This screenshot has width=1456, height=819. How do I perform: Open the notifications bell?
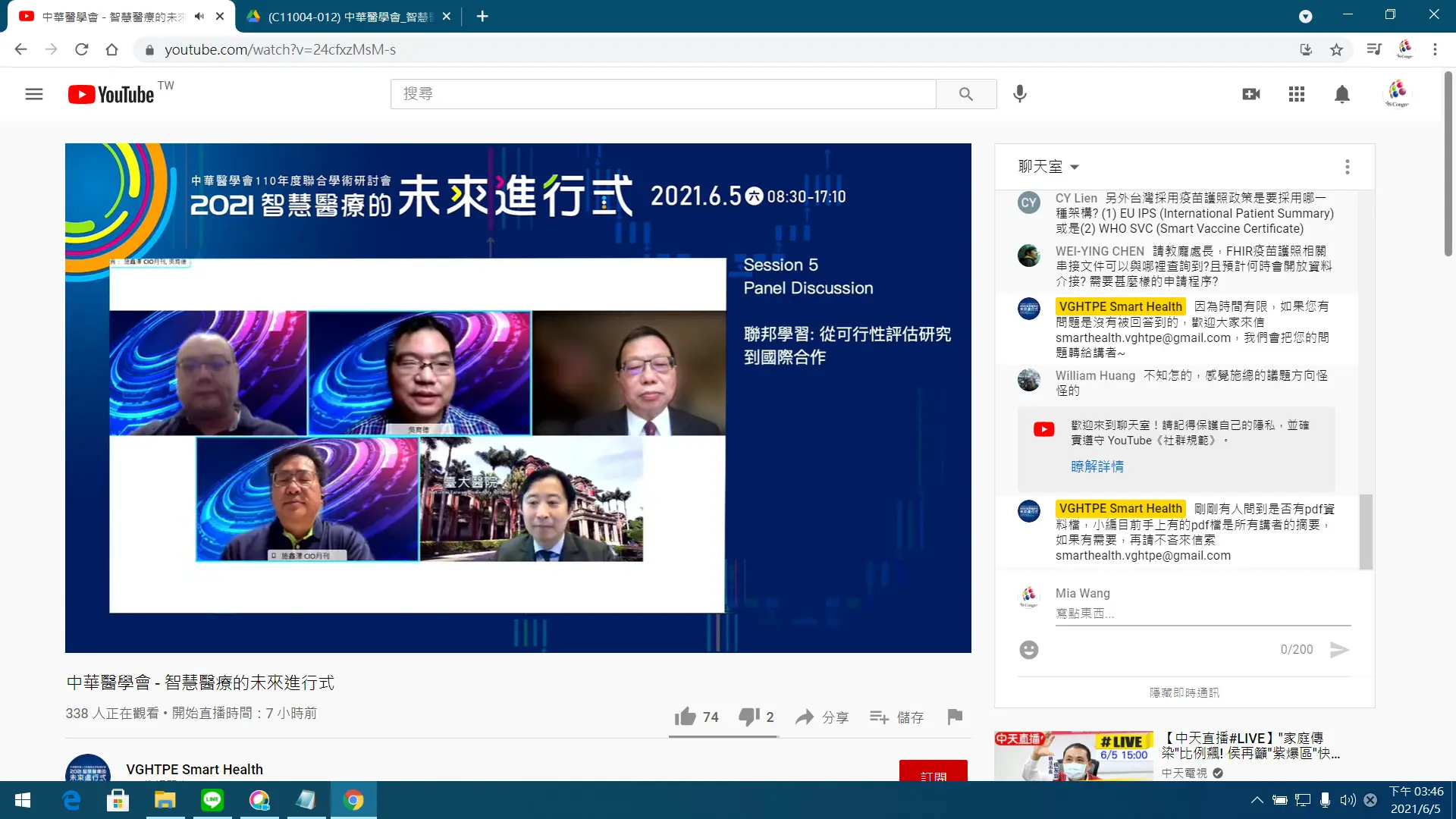point(1341,93)
